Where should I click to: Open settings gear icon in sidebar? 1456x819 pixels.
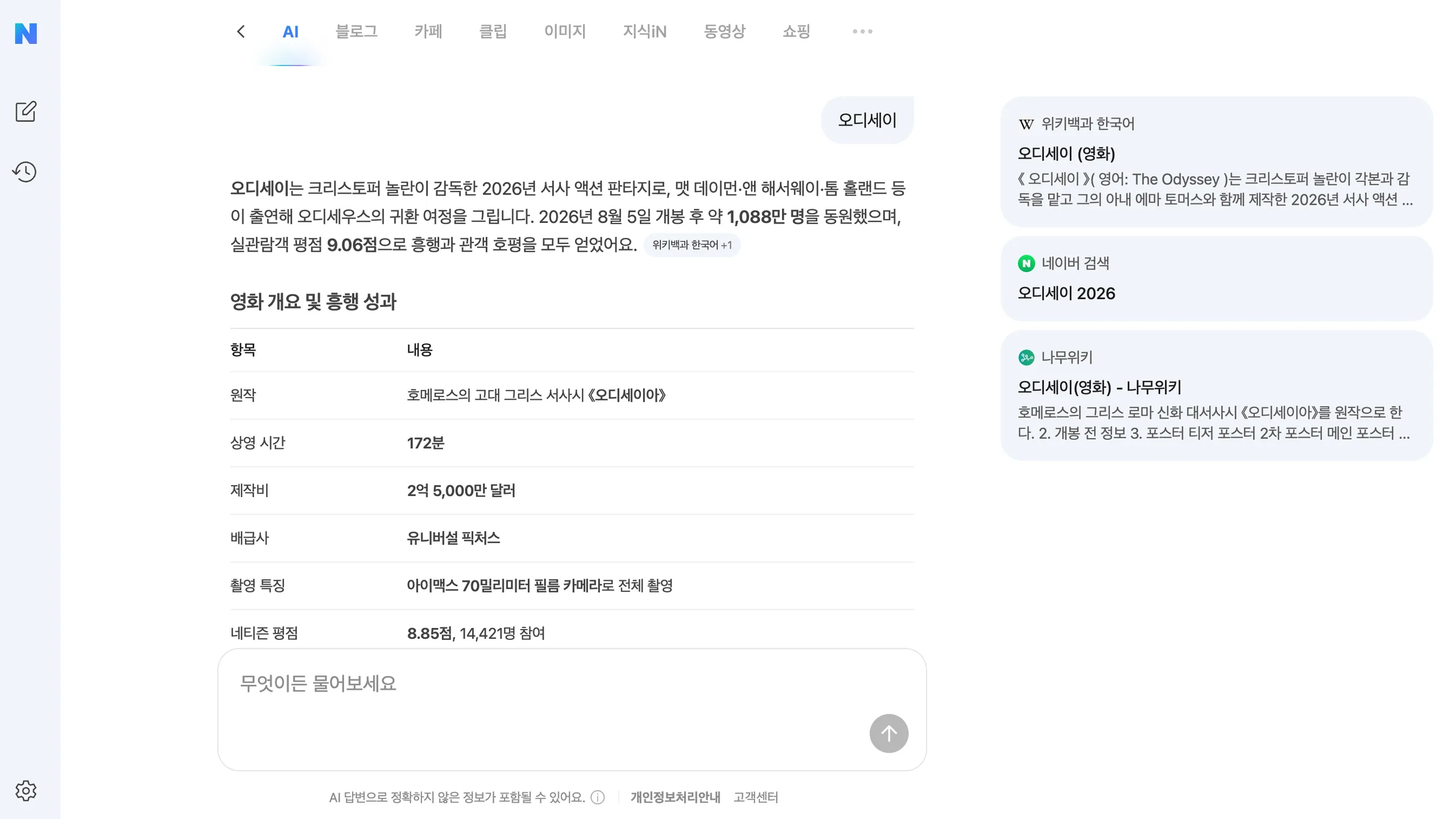tap(26, 791)
